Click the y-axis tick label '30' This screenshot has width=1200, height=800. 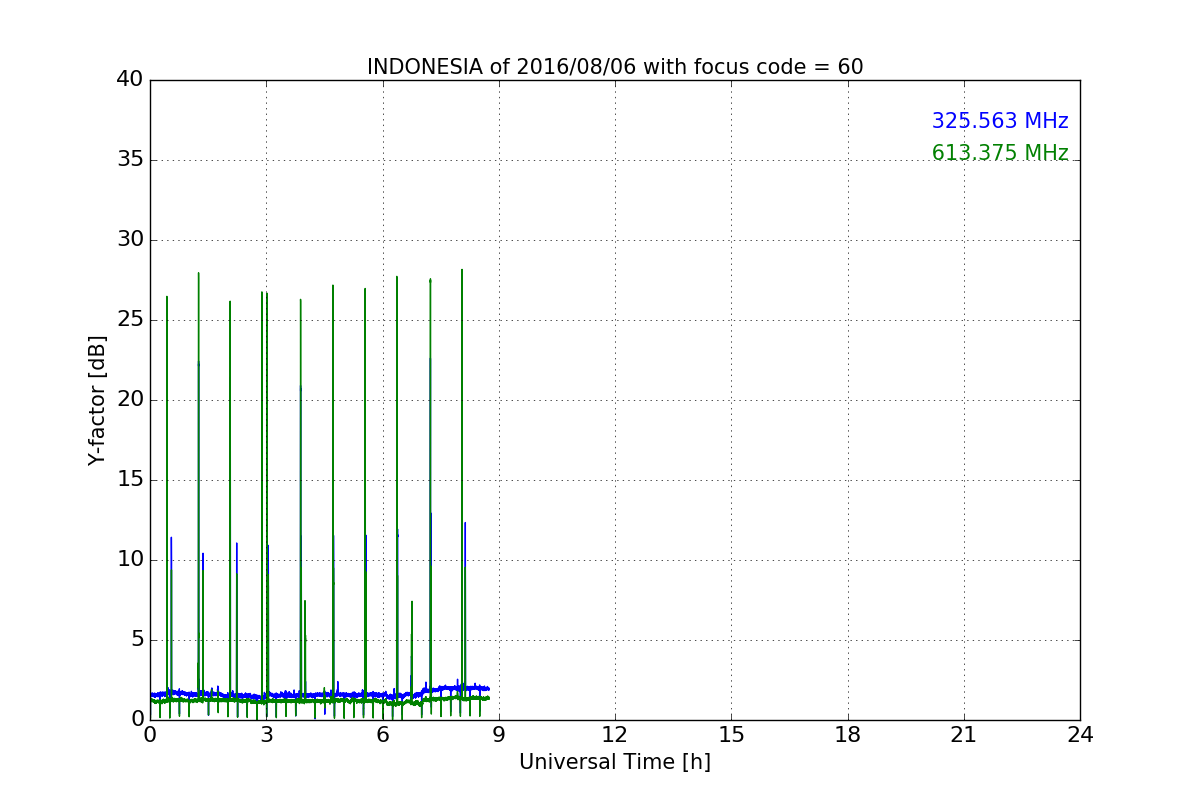(x=130, y=240)
